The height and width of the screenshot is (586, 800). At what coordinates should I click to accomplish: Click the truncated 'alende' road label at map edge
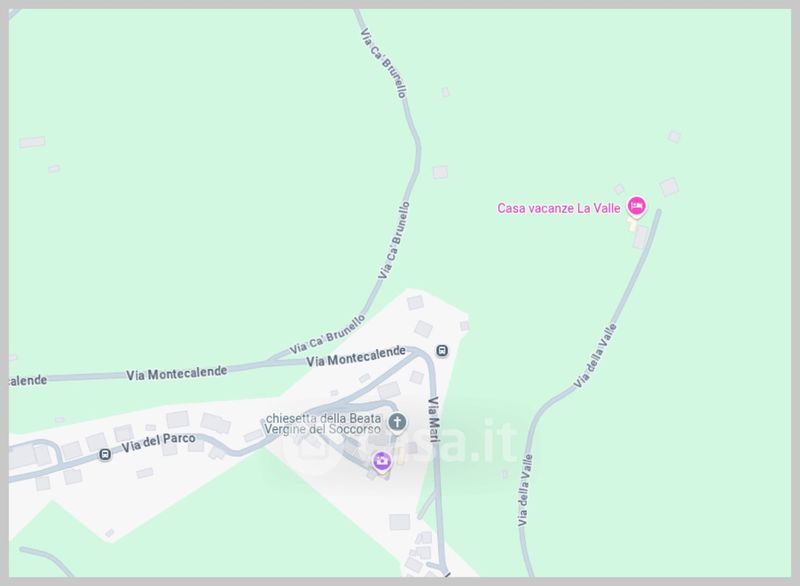(x=28, y=380)
